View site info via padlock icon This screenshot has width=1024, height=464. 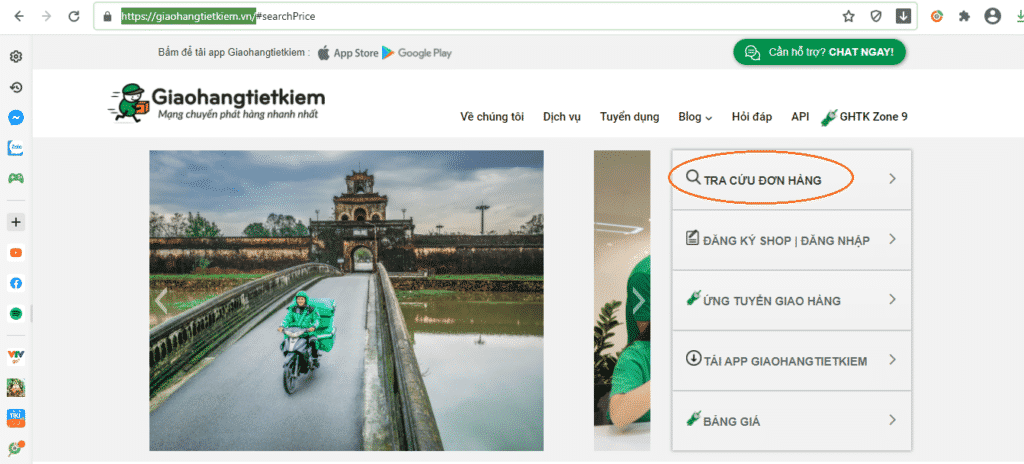click(108, 16)
